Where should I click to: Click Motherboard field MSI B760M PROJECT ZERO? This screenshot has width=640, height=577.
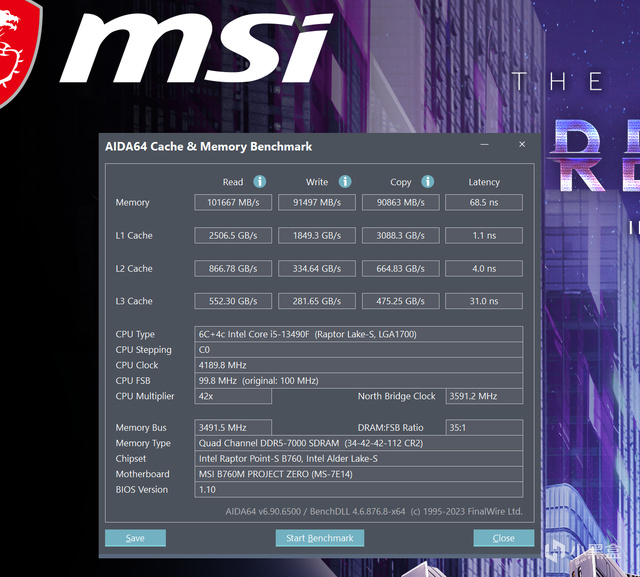pyautogui.click(x=359, y=474)
